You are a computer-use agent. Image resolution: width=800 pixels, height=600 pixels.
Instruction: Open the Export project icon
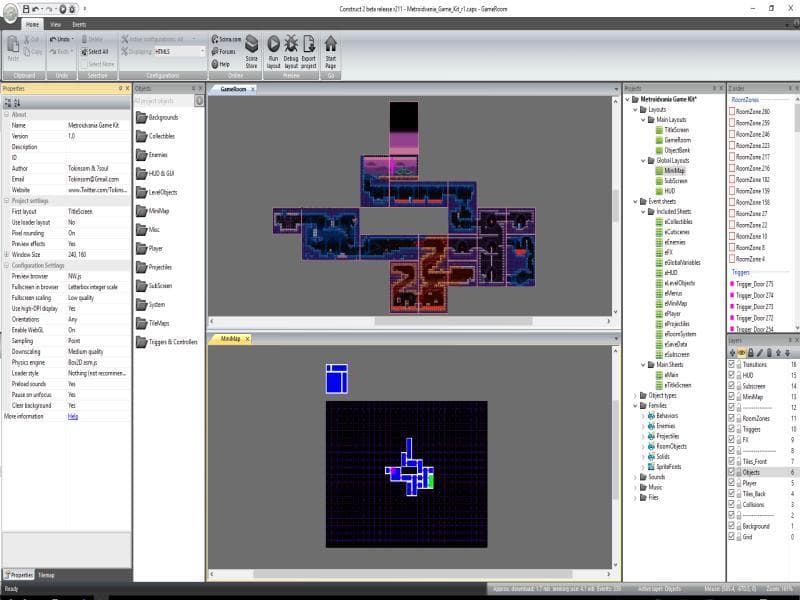(308, 48)
